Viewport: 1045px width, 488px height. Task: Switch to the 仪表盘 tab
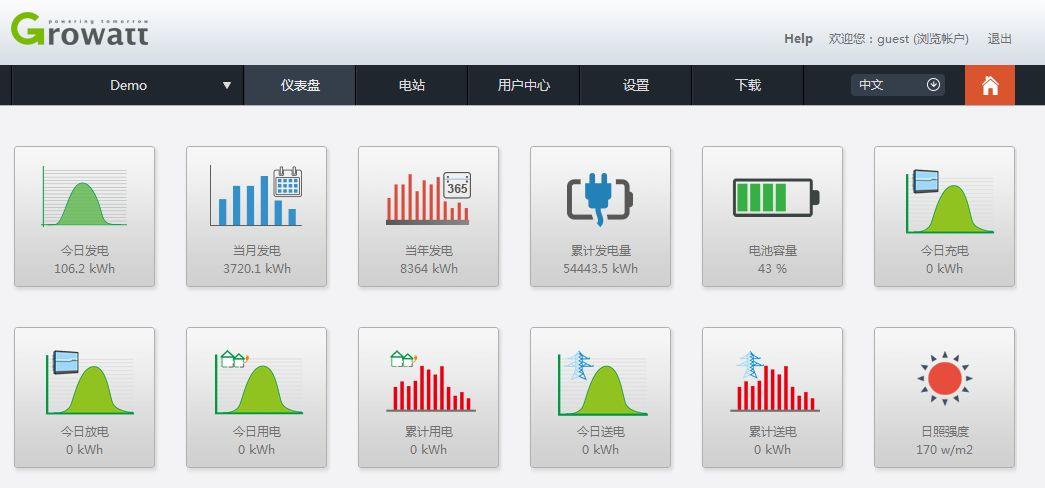[300, 85]
